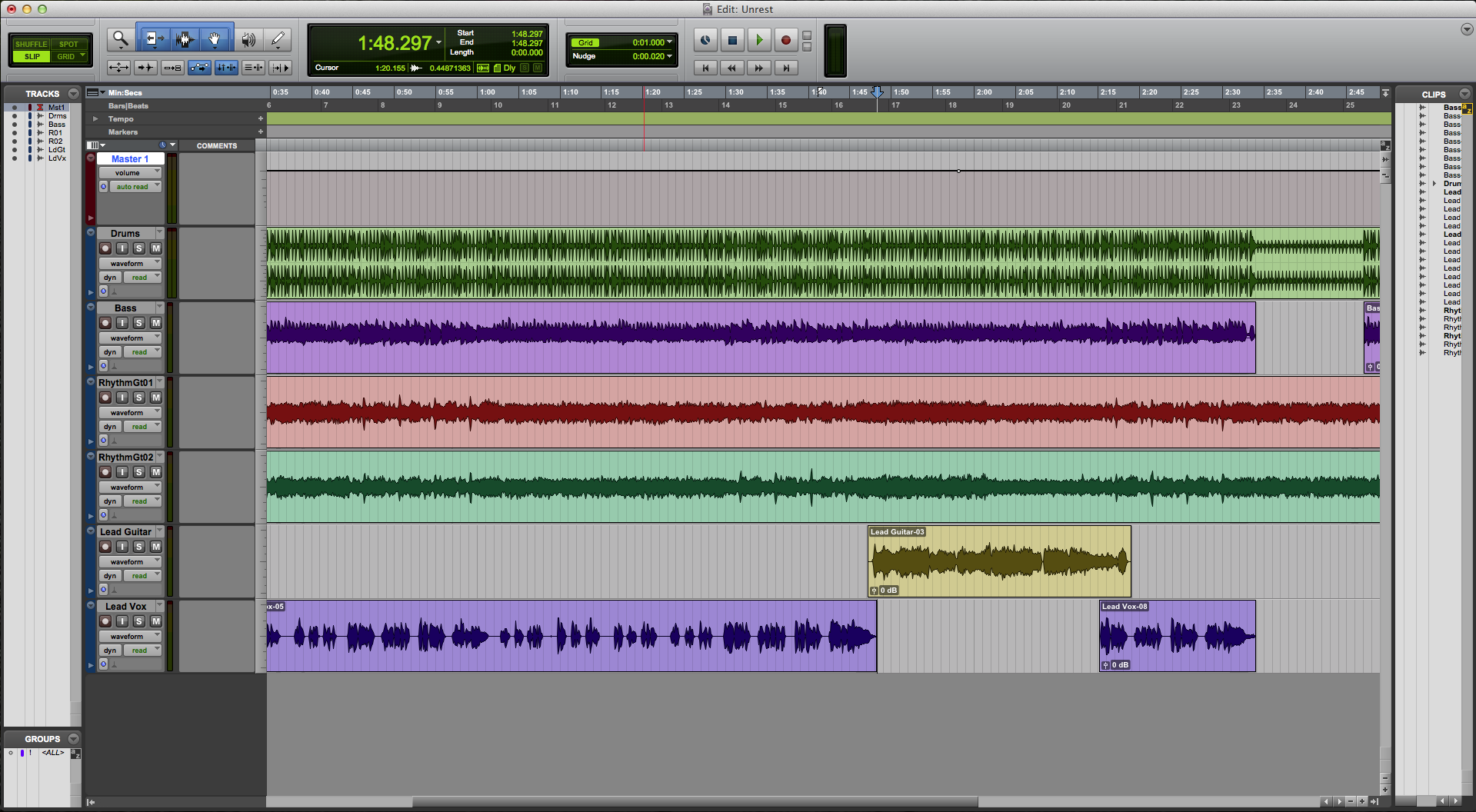Open the read automation dropdown on Bass
This screenshot has width=1476, height=812.
pos(142,351)
